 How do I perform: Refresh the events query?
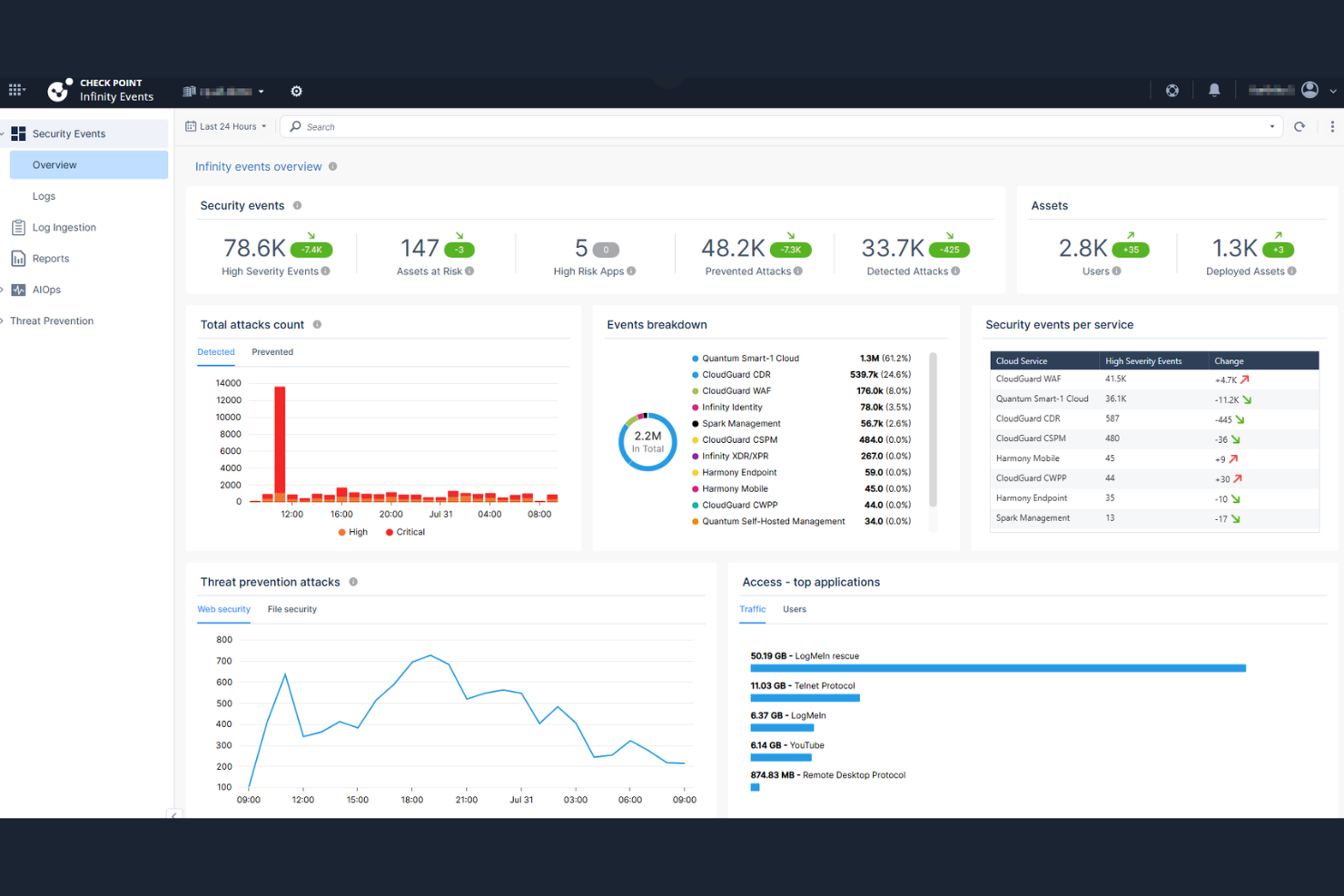(1300, 126)
